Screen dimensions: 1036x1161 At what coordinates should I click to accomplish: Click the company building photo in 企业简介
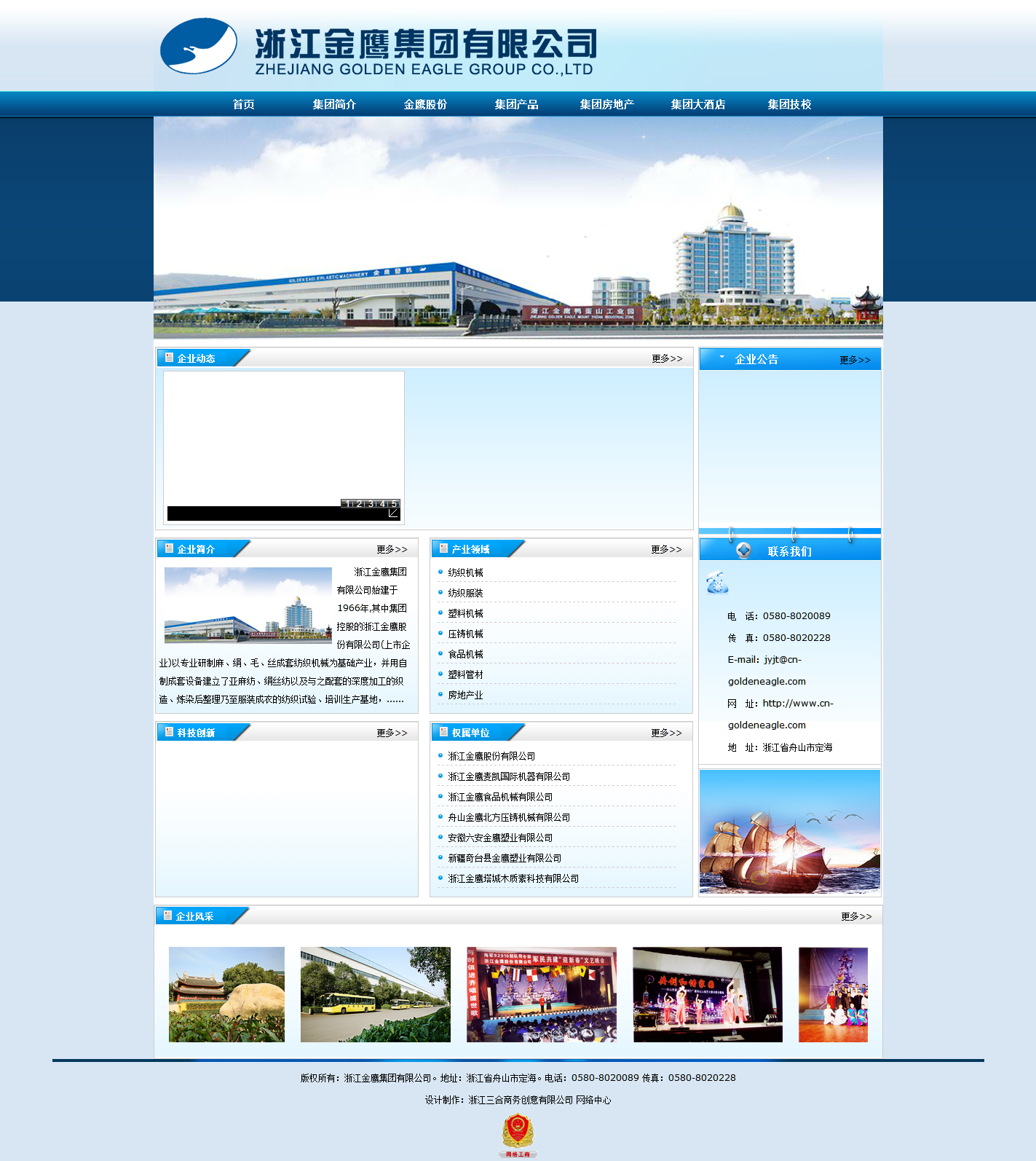248,605
